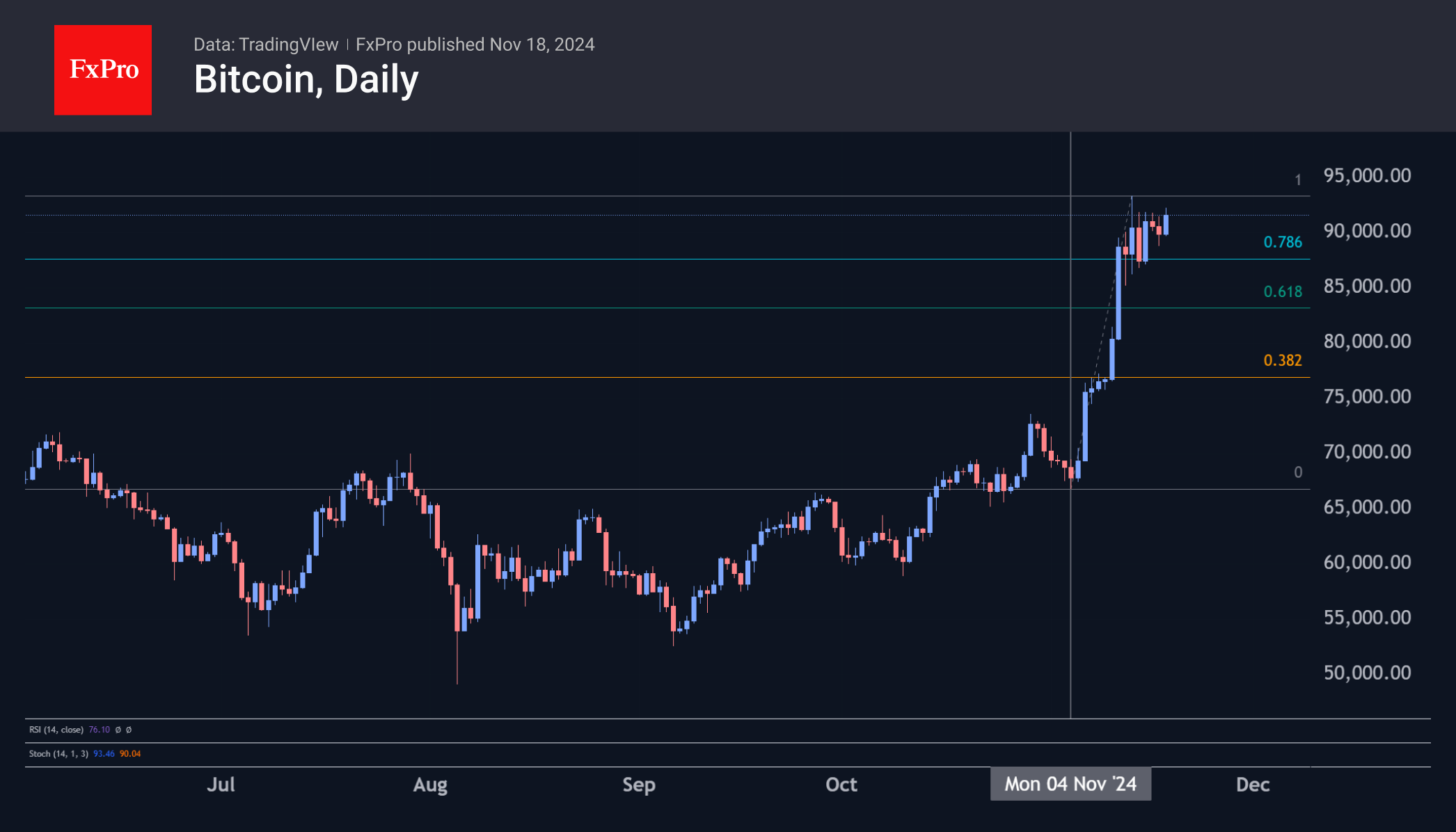Click the orange Stoch value 90.04
1456x832 pixels.
[x=130, y=753]
